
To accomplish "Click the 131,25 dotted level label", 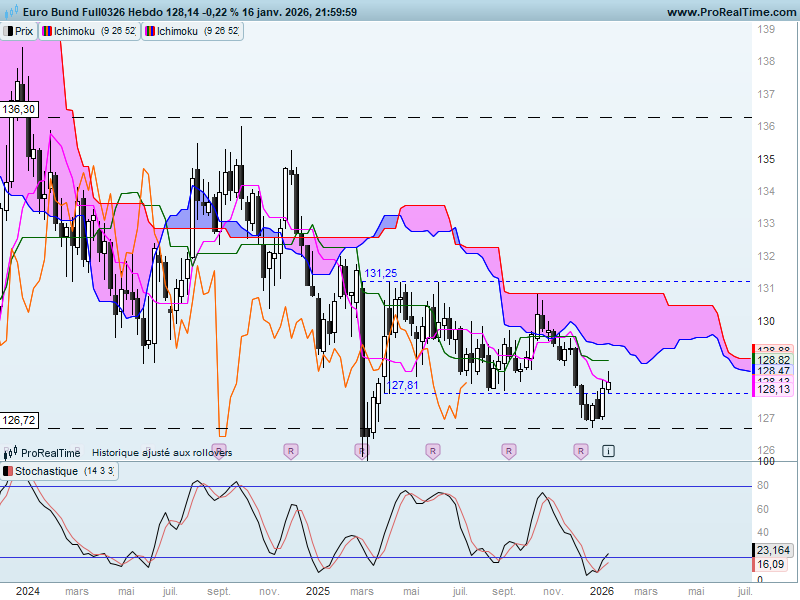I will tap(381, 273).
